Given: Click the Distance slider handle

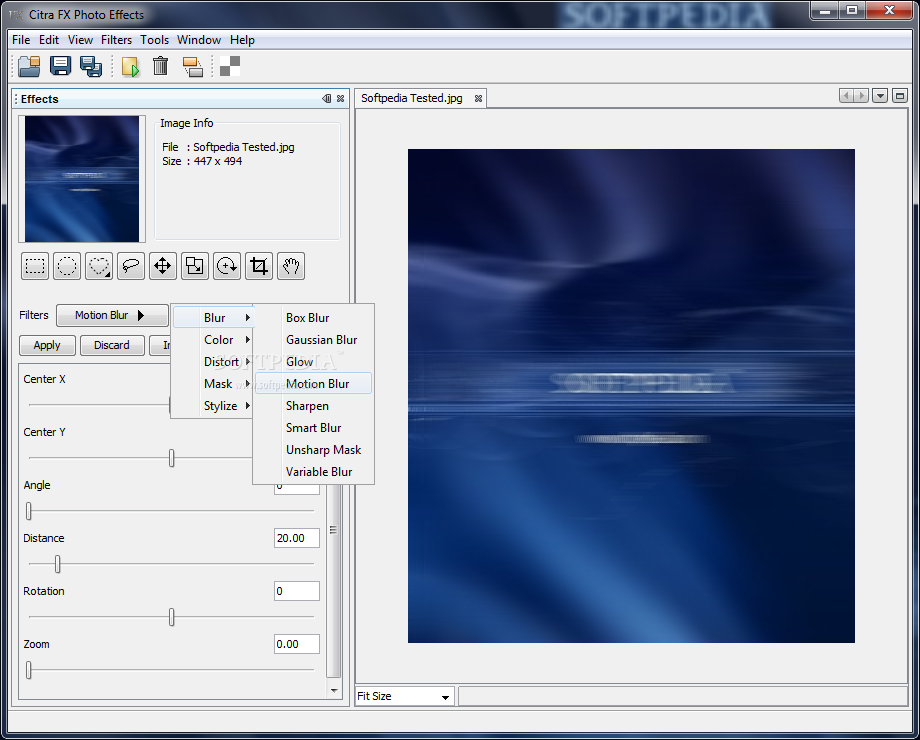Looking at the screenshot, I should click(58, 564).
